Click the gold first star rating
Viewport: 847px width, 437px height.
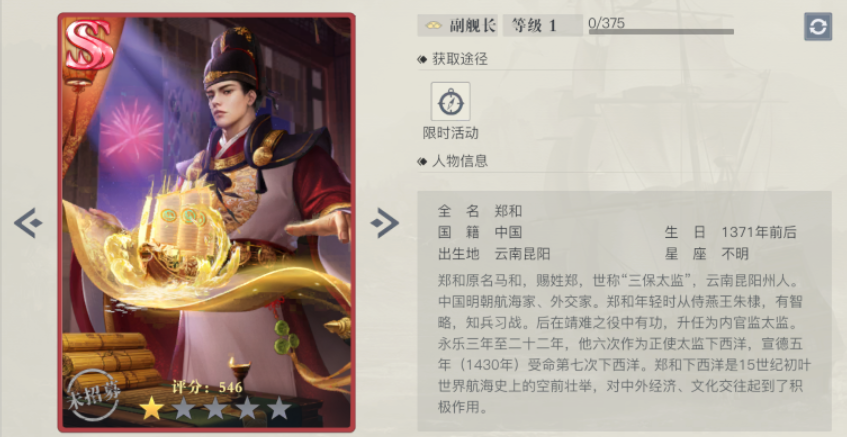click(x=152, y=409)
